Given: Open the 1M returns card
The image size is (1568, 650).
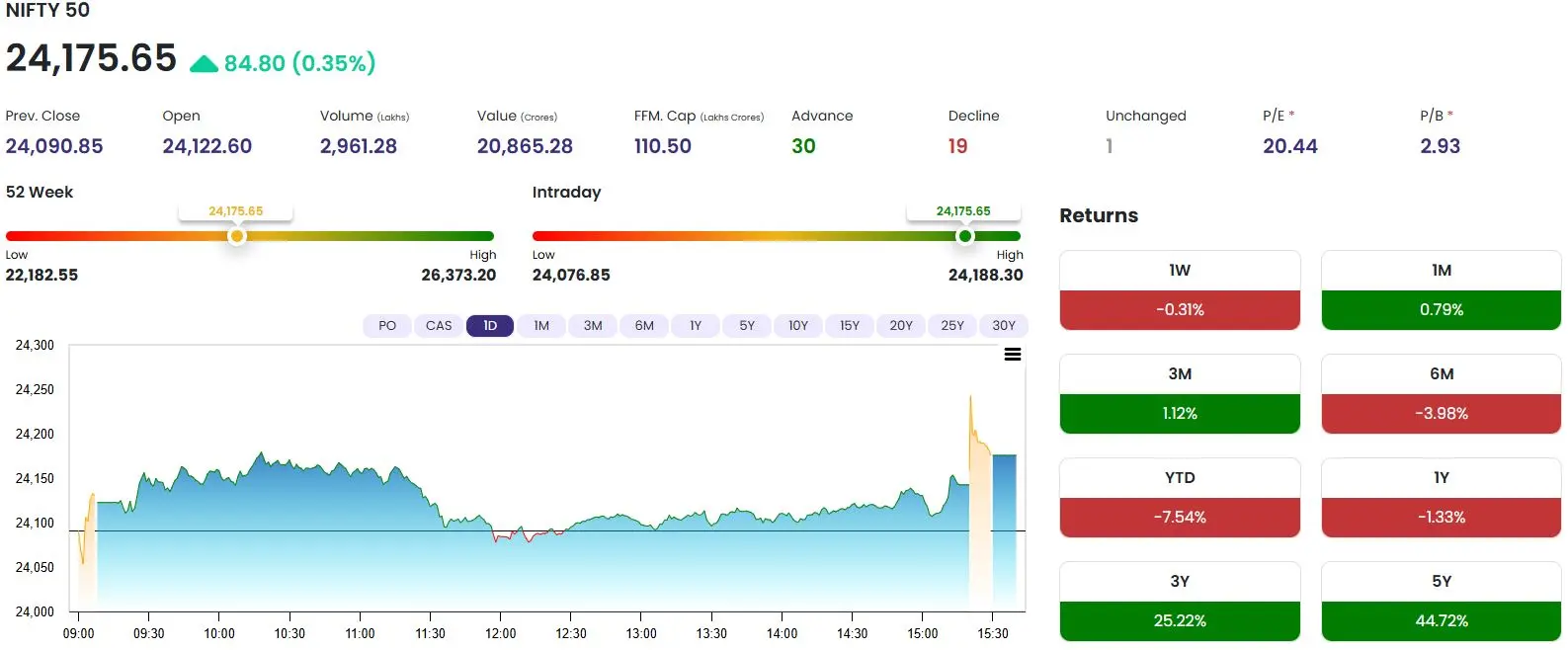Looking at the screenshot, I should click(1442, 290).
